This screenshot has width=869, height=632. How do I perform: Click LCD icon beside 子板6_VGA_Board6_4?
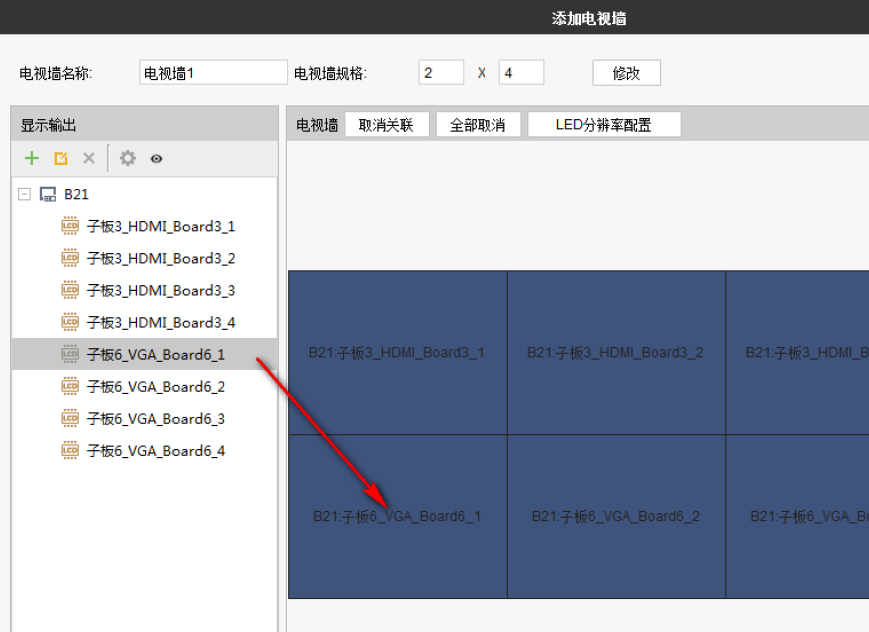click(70, 450)
